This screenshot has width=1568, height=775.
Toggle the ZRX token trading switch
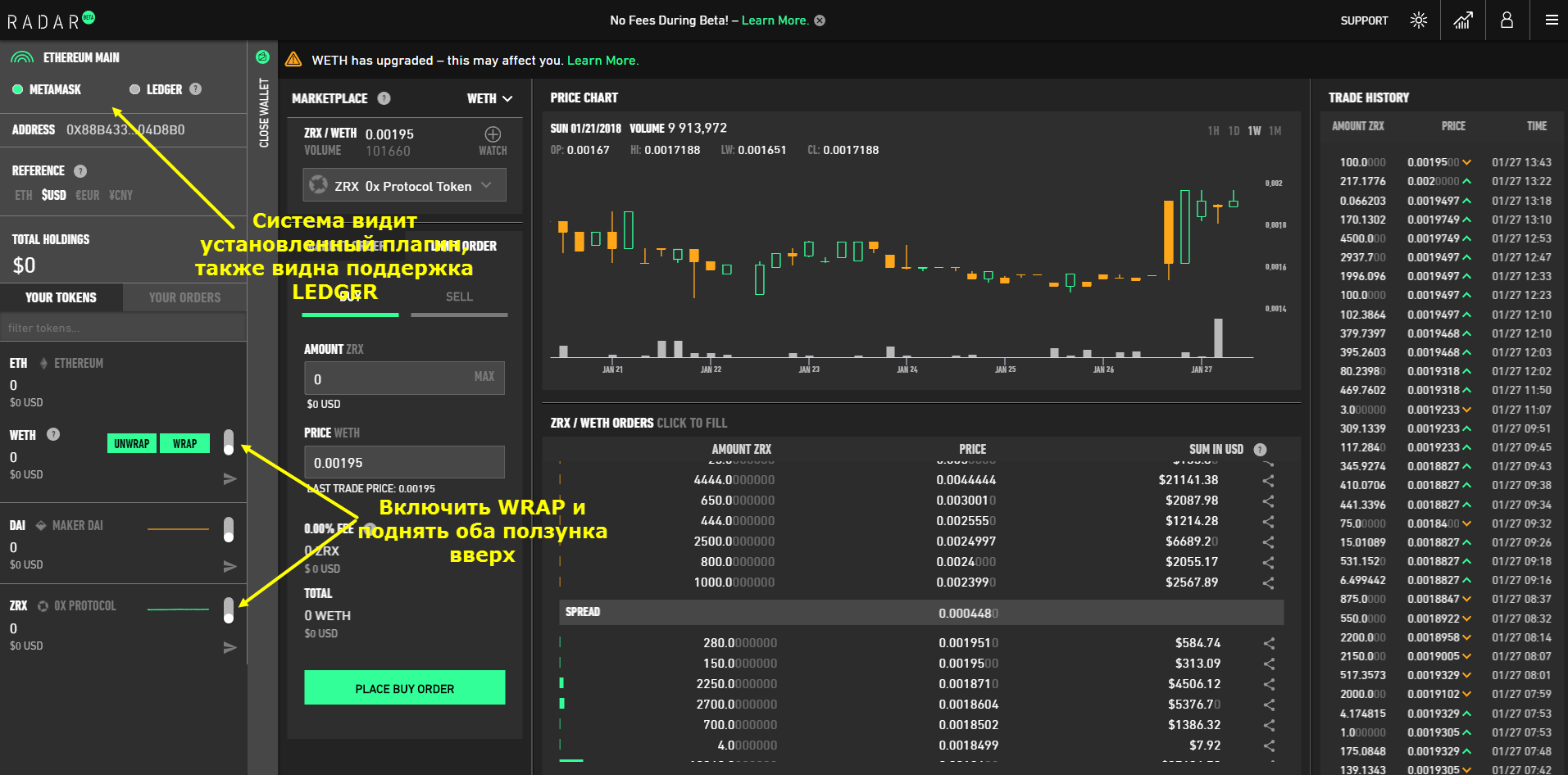(229, 610)
